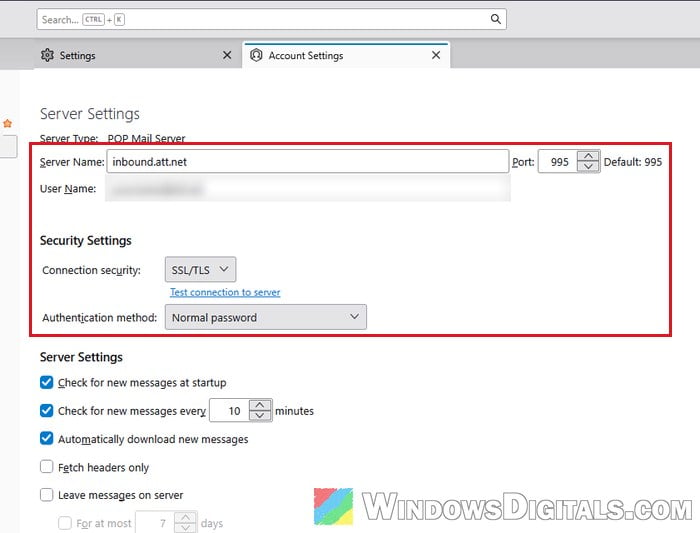Screen dimensions: 700x533
Task: Enable Leave messages on server
Action: pyautogui.click(x=46, y=495)
